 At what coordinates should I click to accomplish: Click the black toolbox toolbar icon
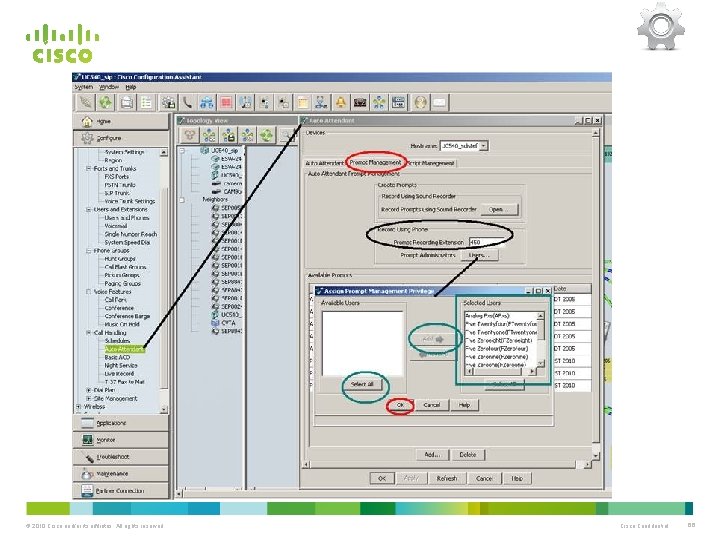coord(360,102)
